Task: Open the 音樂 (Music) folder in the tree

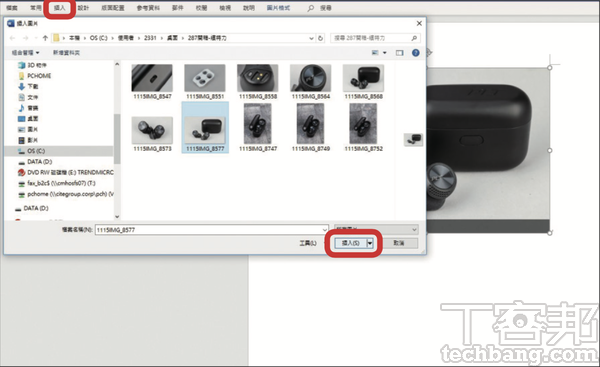Action: pos(28,108)
